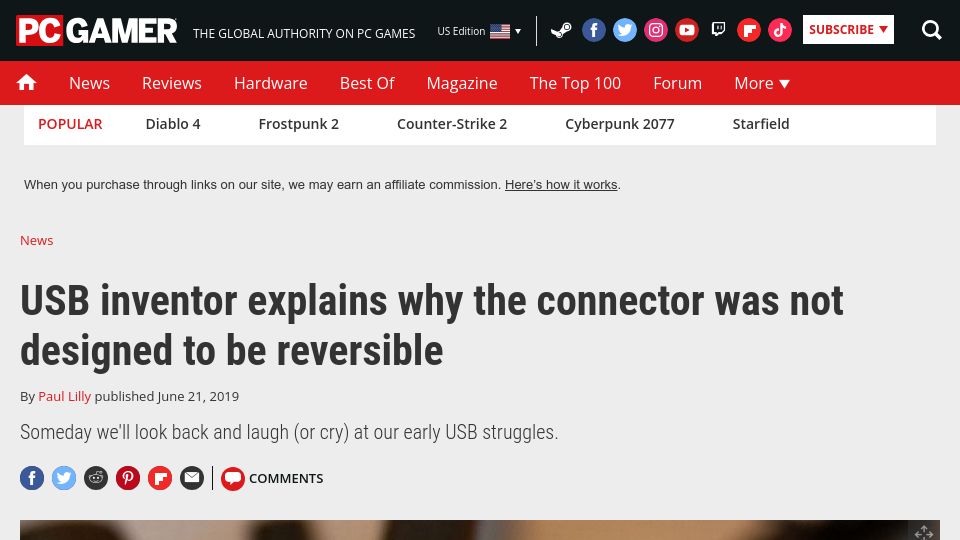The image size is (960, 540).
Task: Share article on Facebook
Action: tap(32, 478)
